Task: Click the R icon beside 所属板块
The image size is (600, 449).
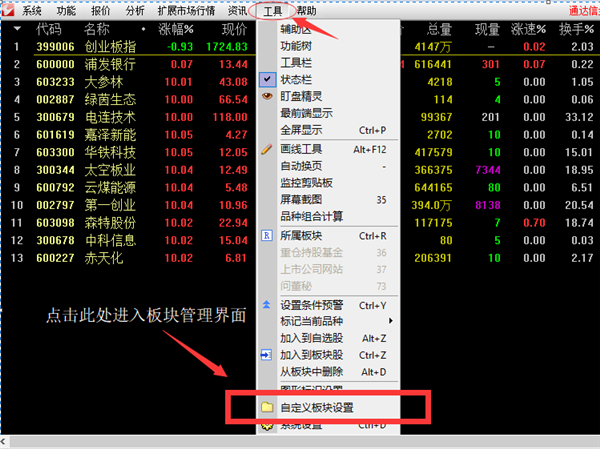Action: pyautogui.click(x=266, y=236)
